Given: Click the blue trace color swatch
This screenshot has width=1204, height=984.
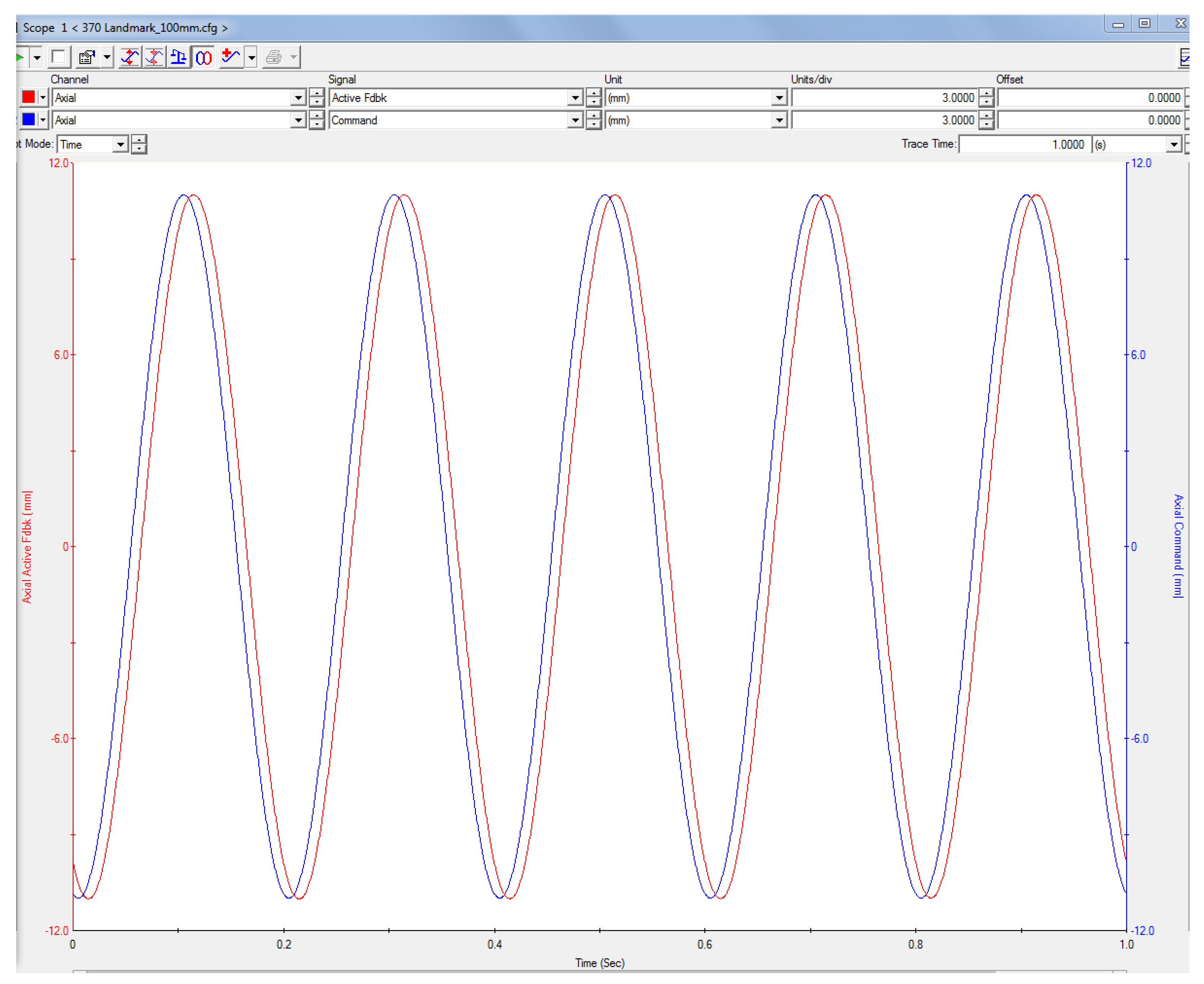Looking at the screenshot, I should [28, 120].
